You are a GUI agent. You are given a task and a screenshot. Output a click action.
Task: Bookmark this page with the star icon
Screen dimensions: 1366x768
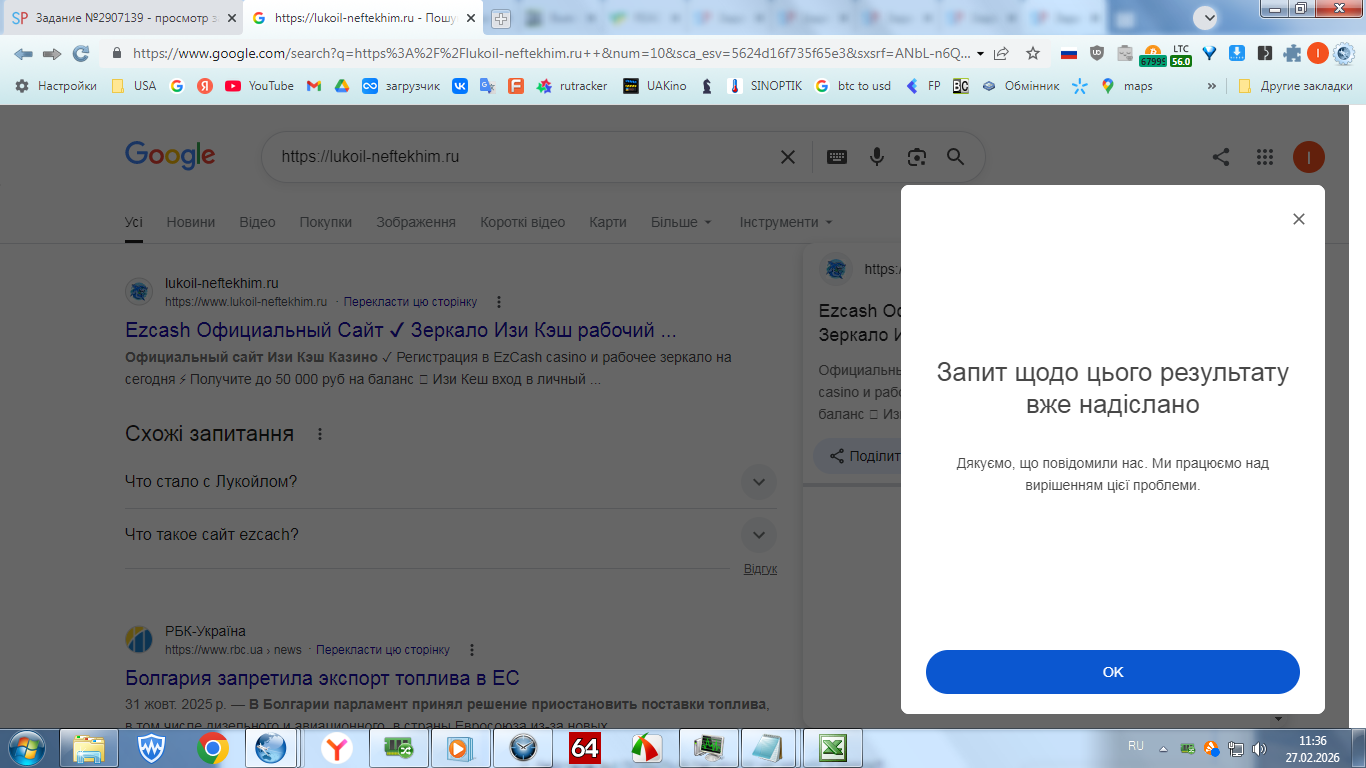(x=1033, y=53)
